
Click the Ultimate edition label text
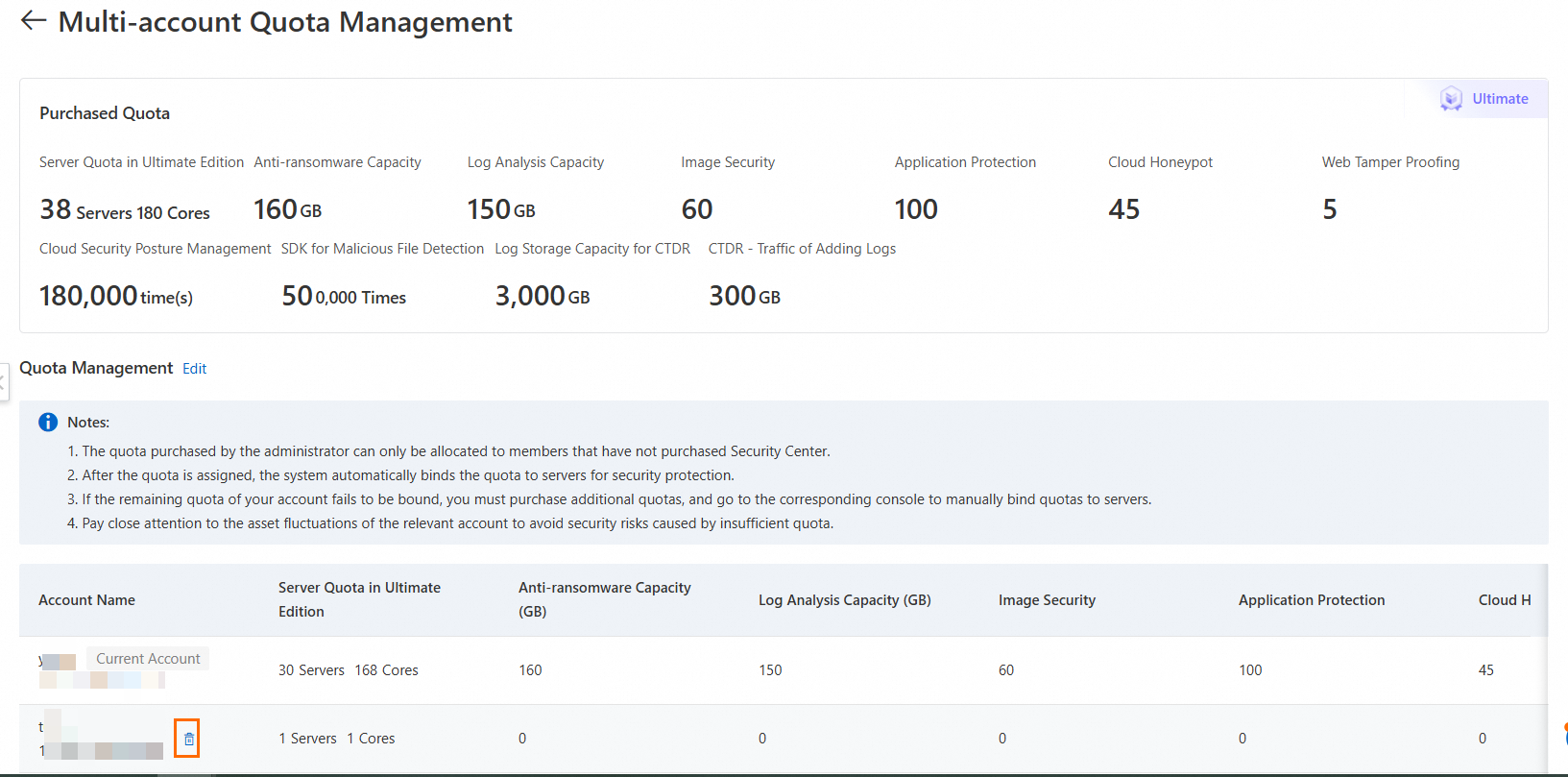1500,99
